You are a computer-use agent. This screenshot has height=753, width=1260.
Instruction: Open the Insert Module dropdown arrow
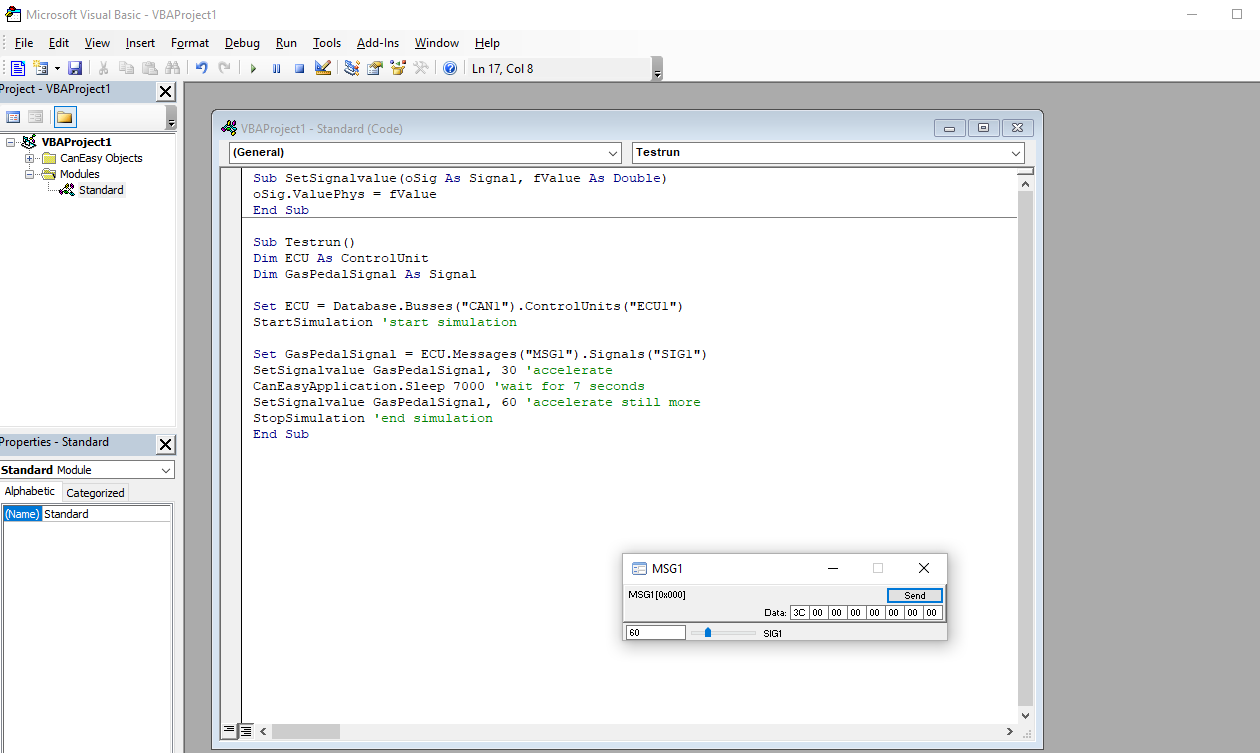(57, 68)
